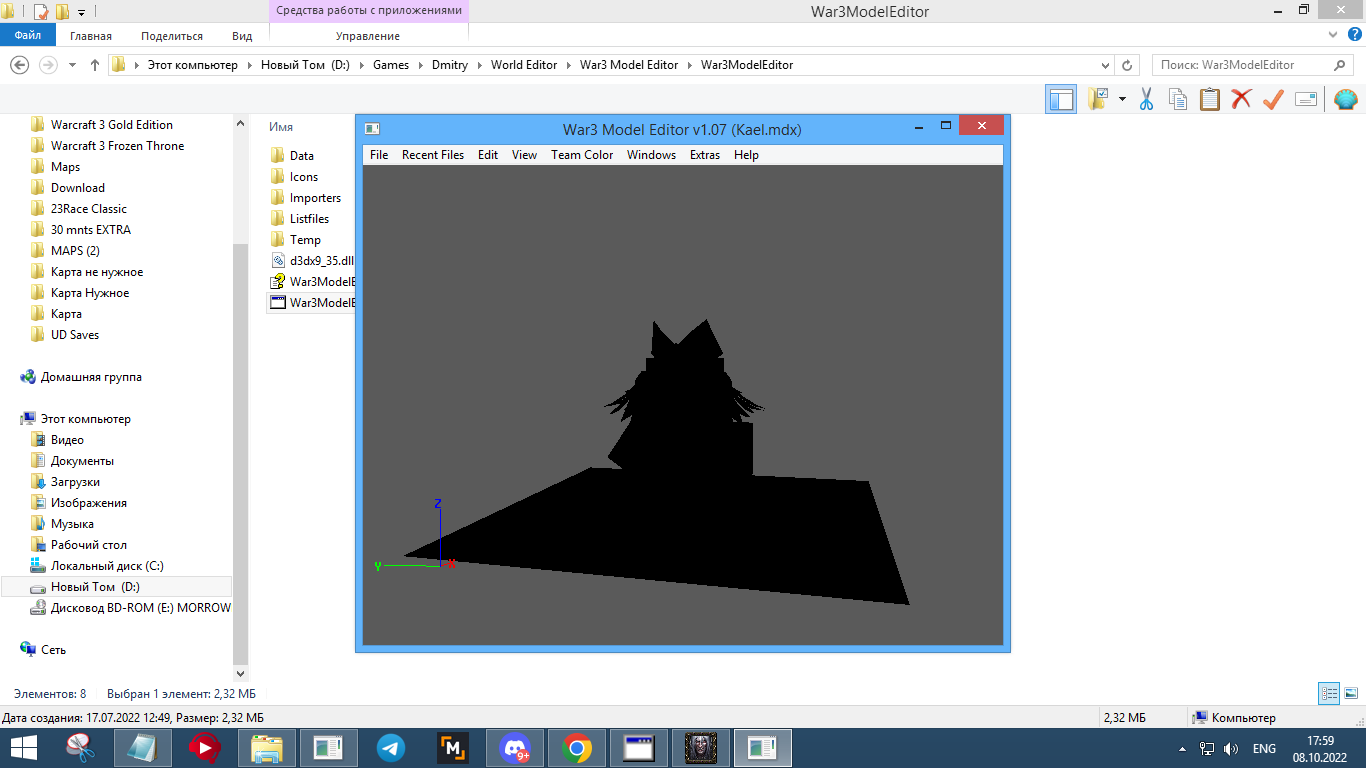Select Сеть in the navigation pane
Image resolution: width=1366 pixels, height=768 pixels.
[x=53, y=650]
